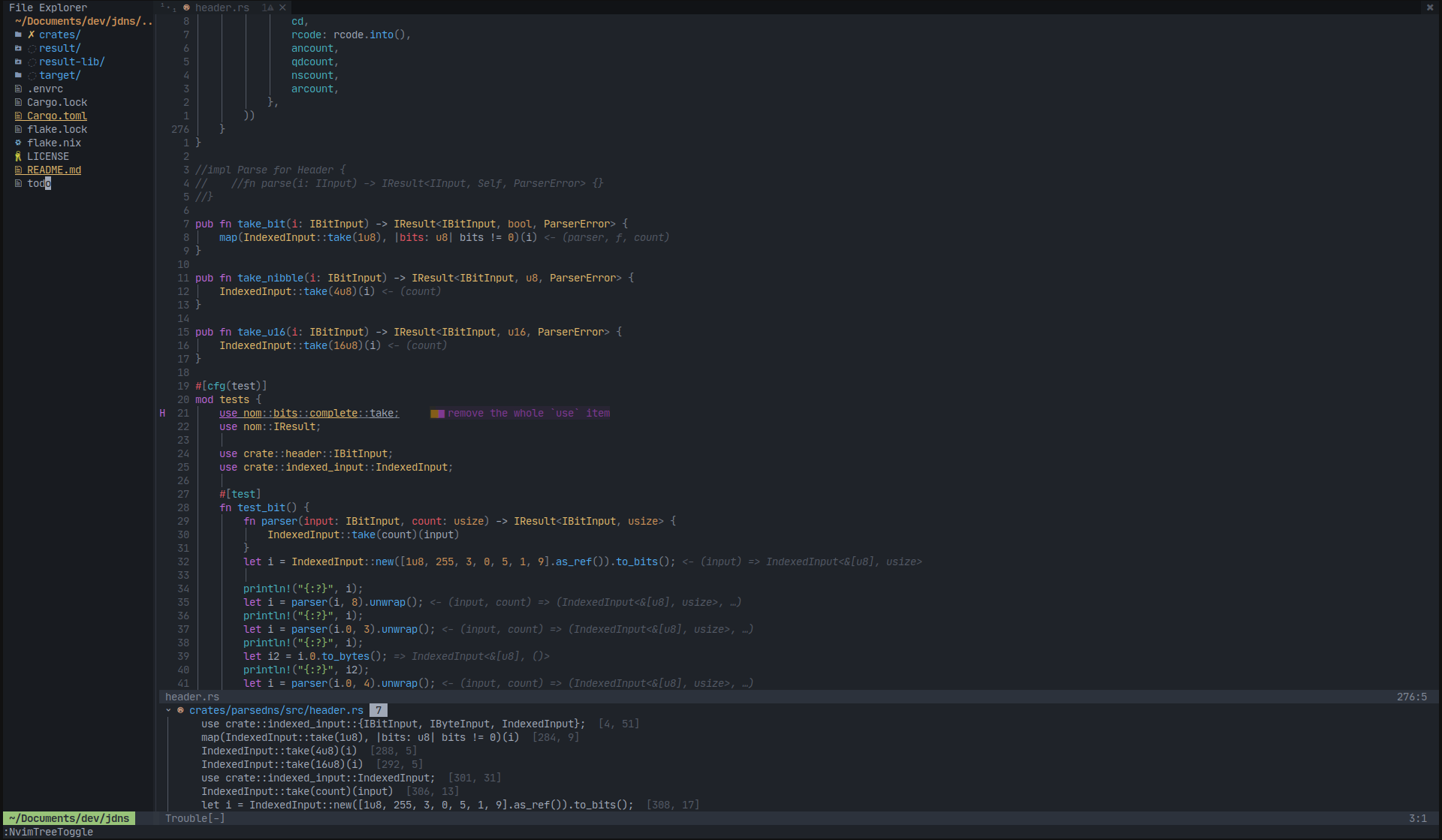The height and width of the screenshot is (840, 1442).
Task: Click the LICENSE key icon
Action: coord(18,156)
